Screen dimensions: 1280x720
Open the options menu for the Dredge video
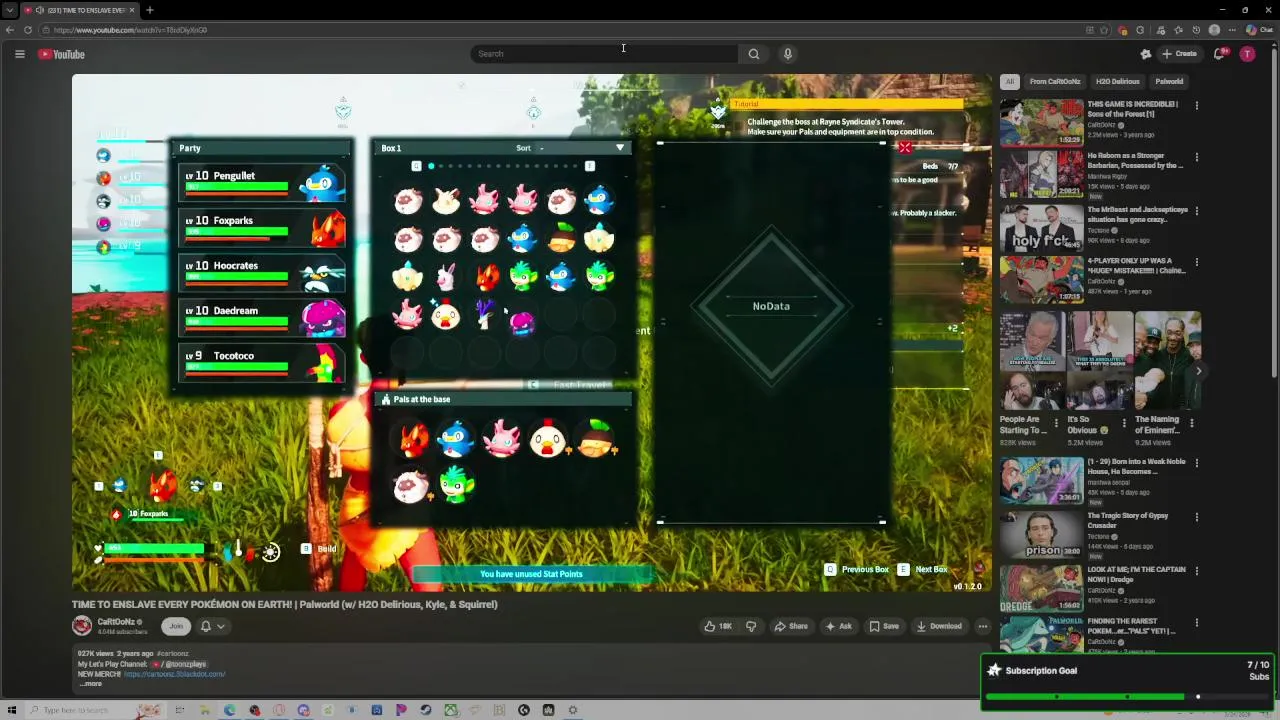click(x=1196, y=570)
